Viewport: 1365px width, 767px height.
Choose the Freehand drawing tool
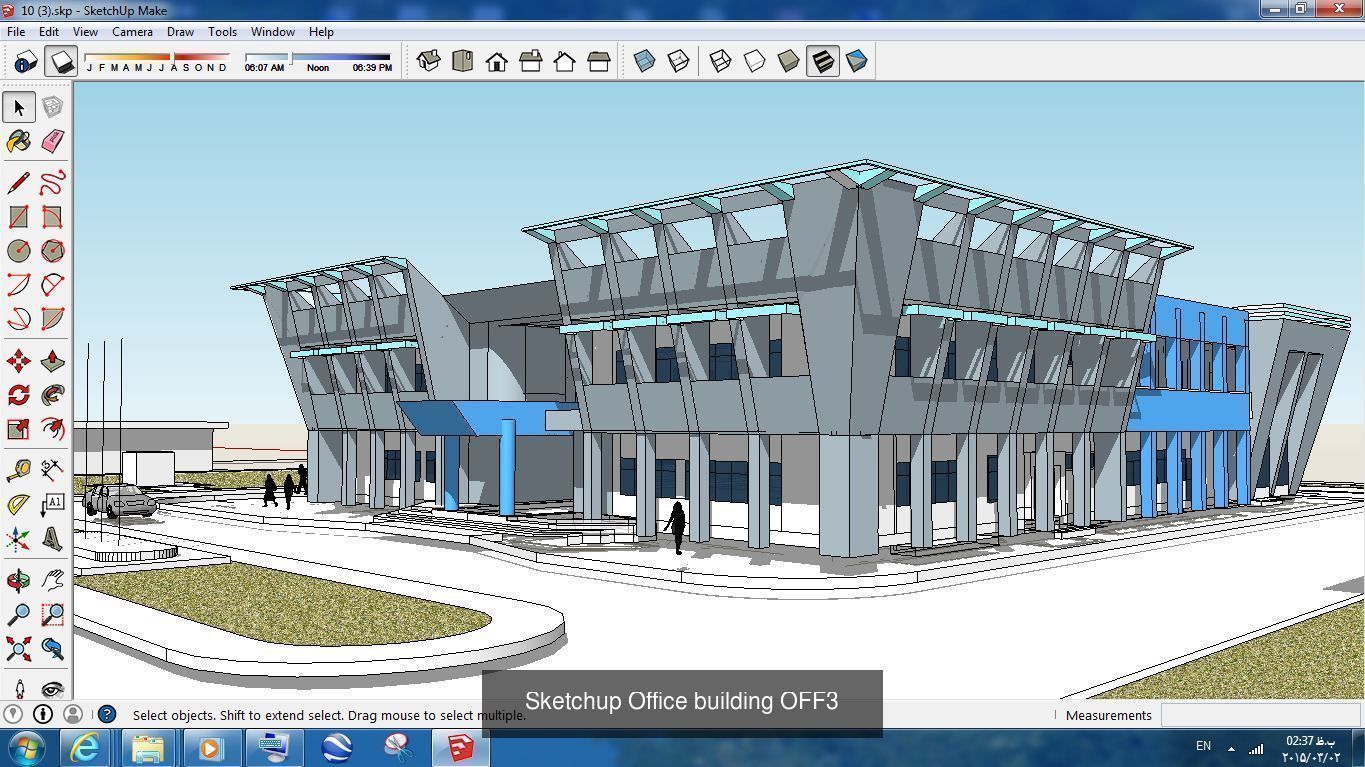pos(52,183)
